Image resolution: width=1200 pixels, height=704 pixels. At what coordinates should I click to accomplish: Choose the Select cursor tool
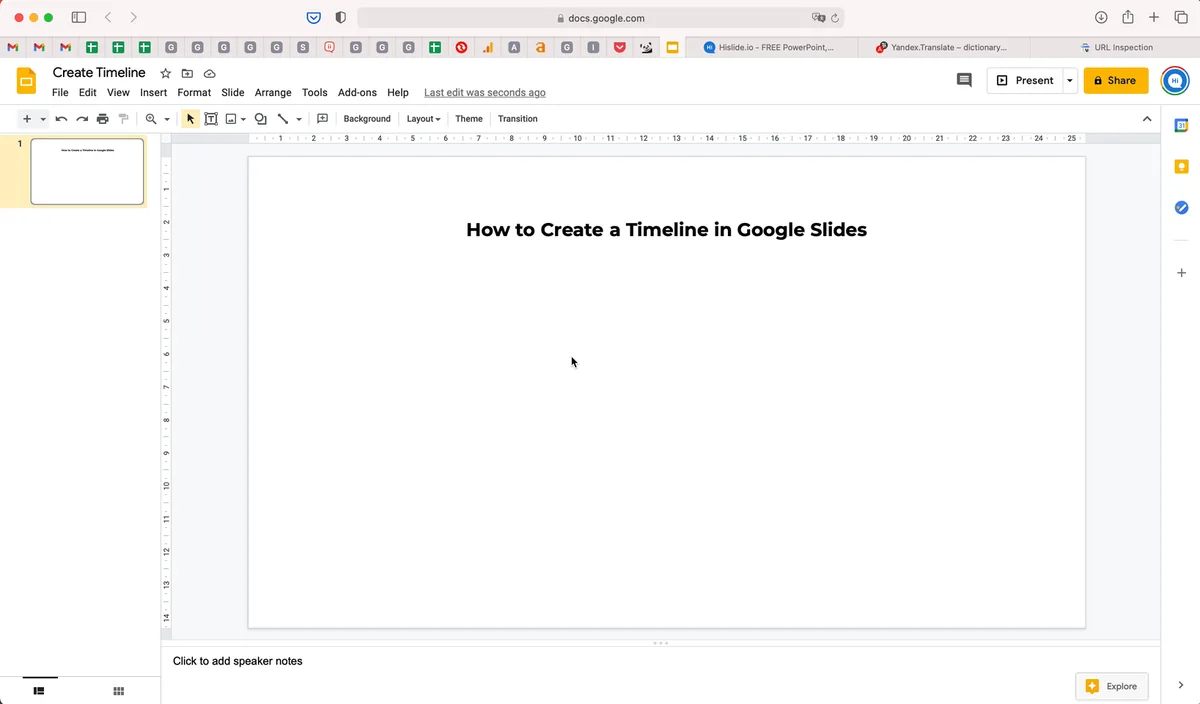[x=190, y=119]
